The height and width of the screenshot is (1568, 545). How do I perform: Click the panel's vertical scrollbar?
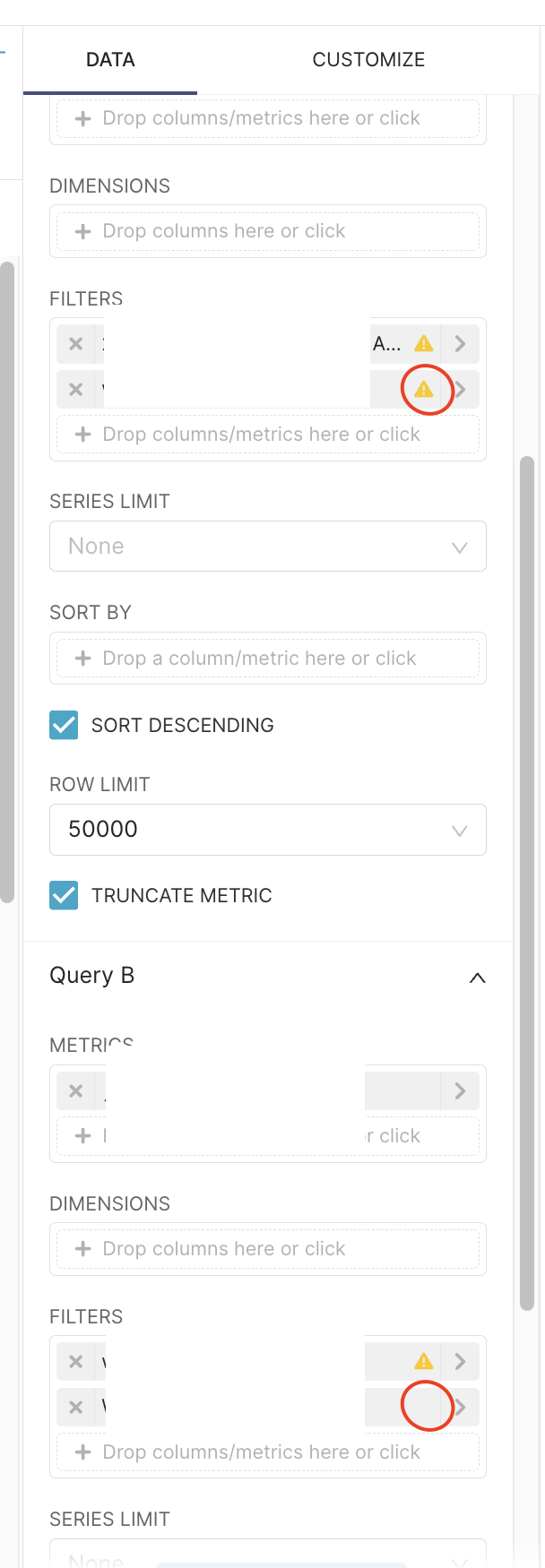click(527, 883)
